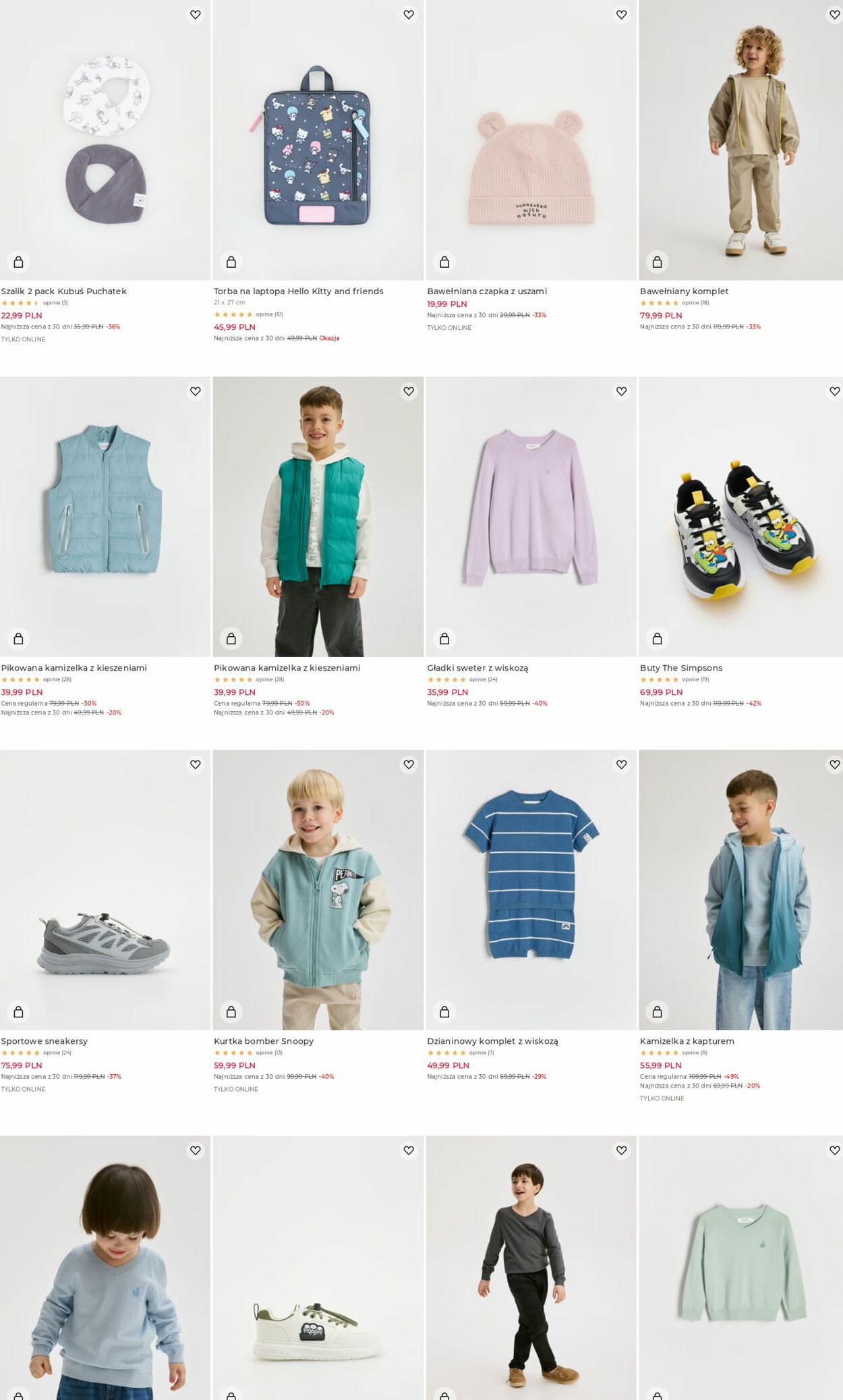The height and width of the screenshot is (1400, 843).
Task: Open Sportowe sneakersy product title
Action: pos(45,1041)
